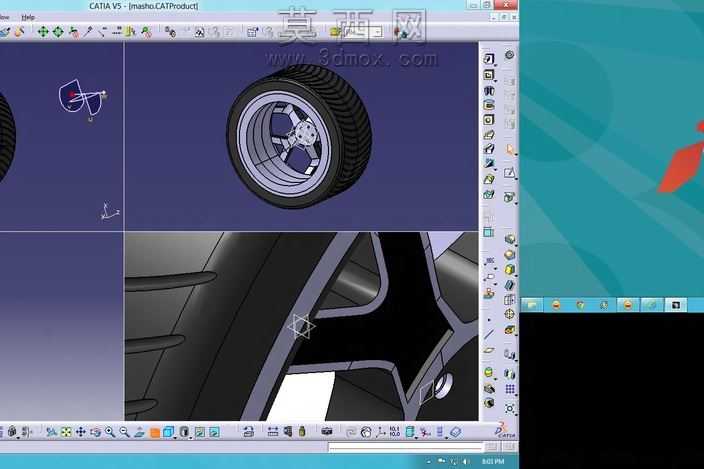The image size is (704, 469).
Task: Open the combo box dropdown in top toolbar
Action: [x=378, y=32]
